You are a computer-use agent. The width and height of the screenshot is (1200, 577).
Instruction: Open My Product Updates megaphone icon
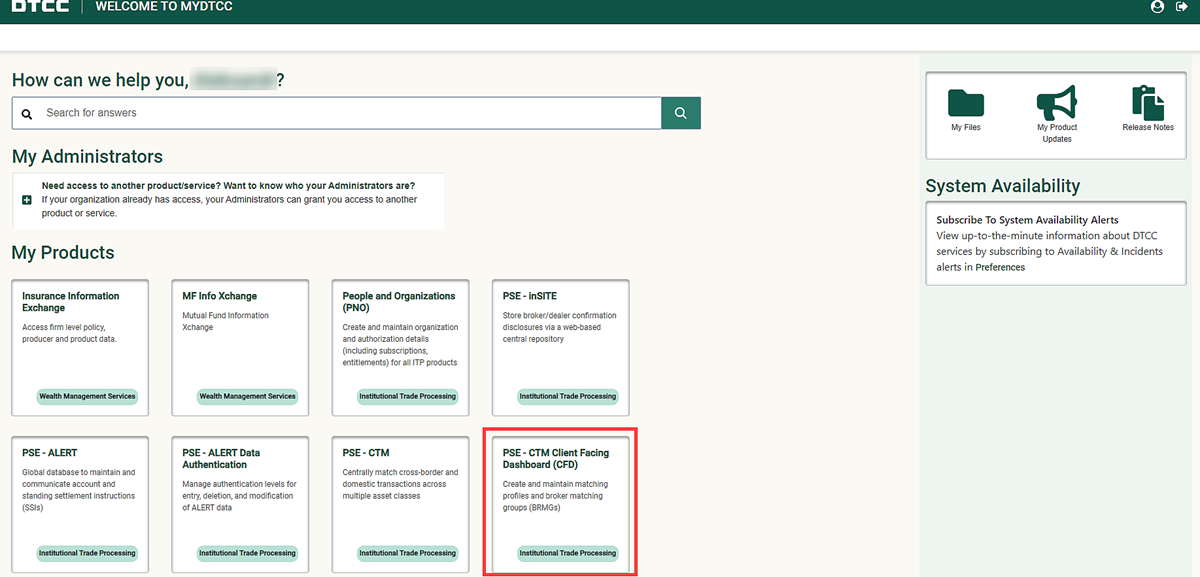coord(1057,102)
